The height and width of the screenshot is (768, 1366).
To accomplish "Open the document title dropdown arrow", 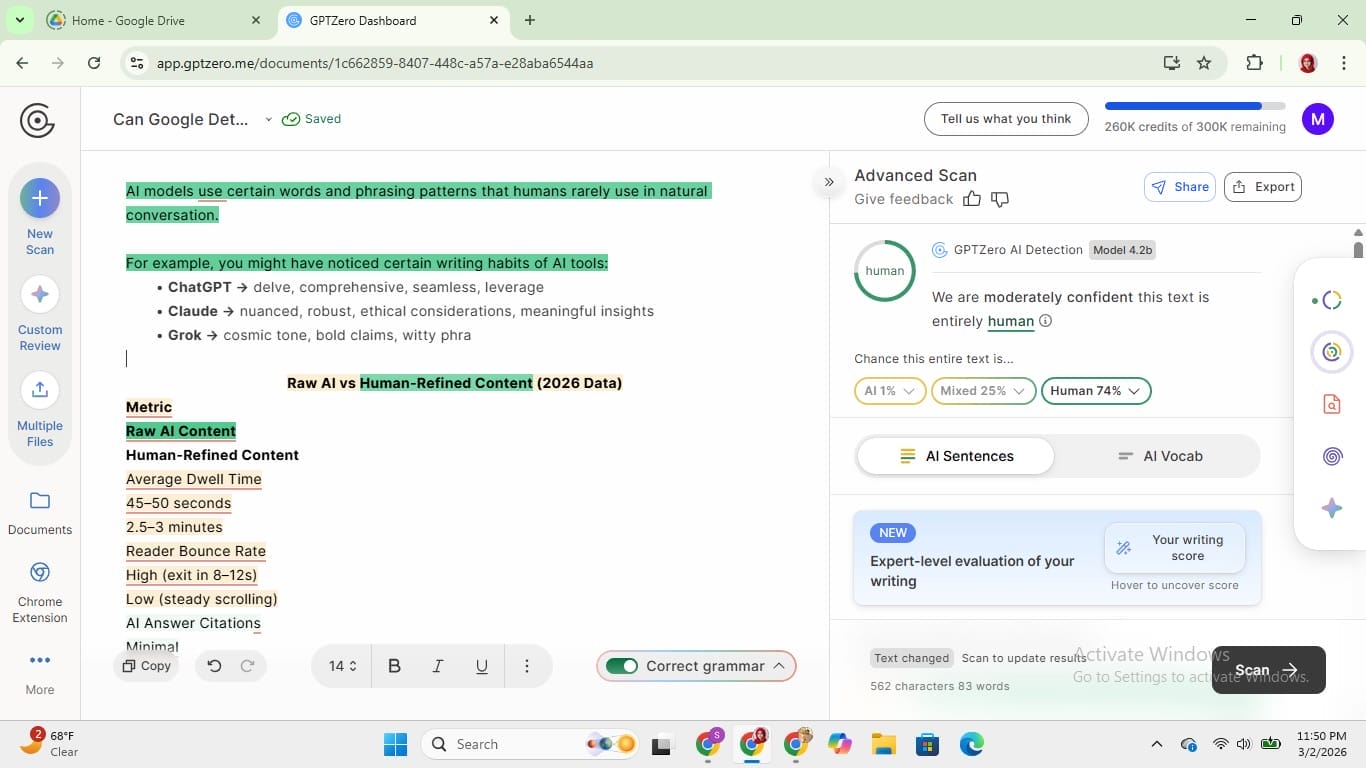I will click(x=268, y=119).
